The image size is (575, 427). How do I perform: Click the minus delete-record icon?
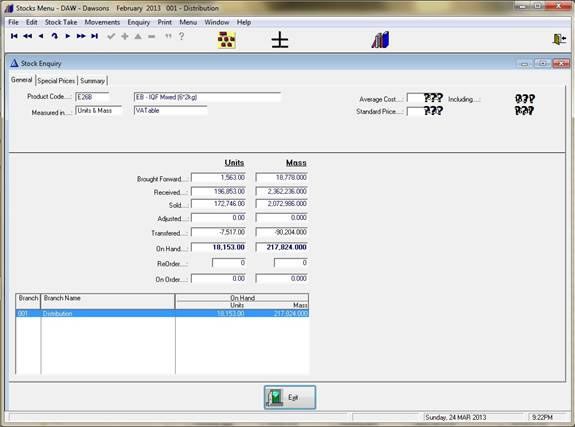click(151, 36)
